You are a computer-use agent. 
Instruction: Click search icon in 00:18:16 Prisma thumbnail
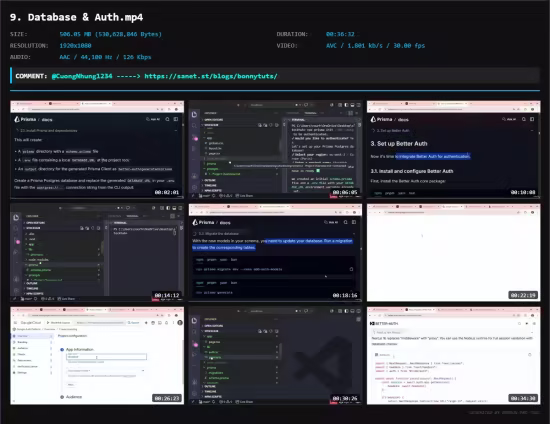pos(346,222)
